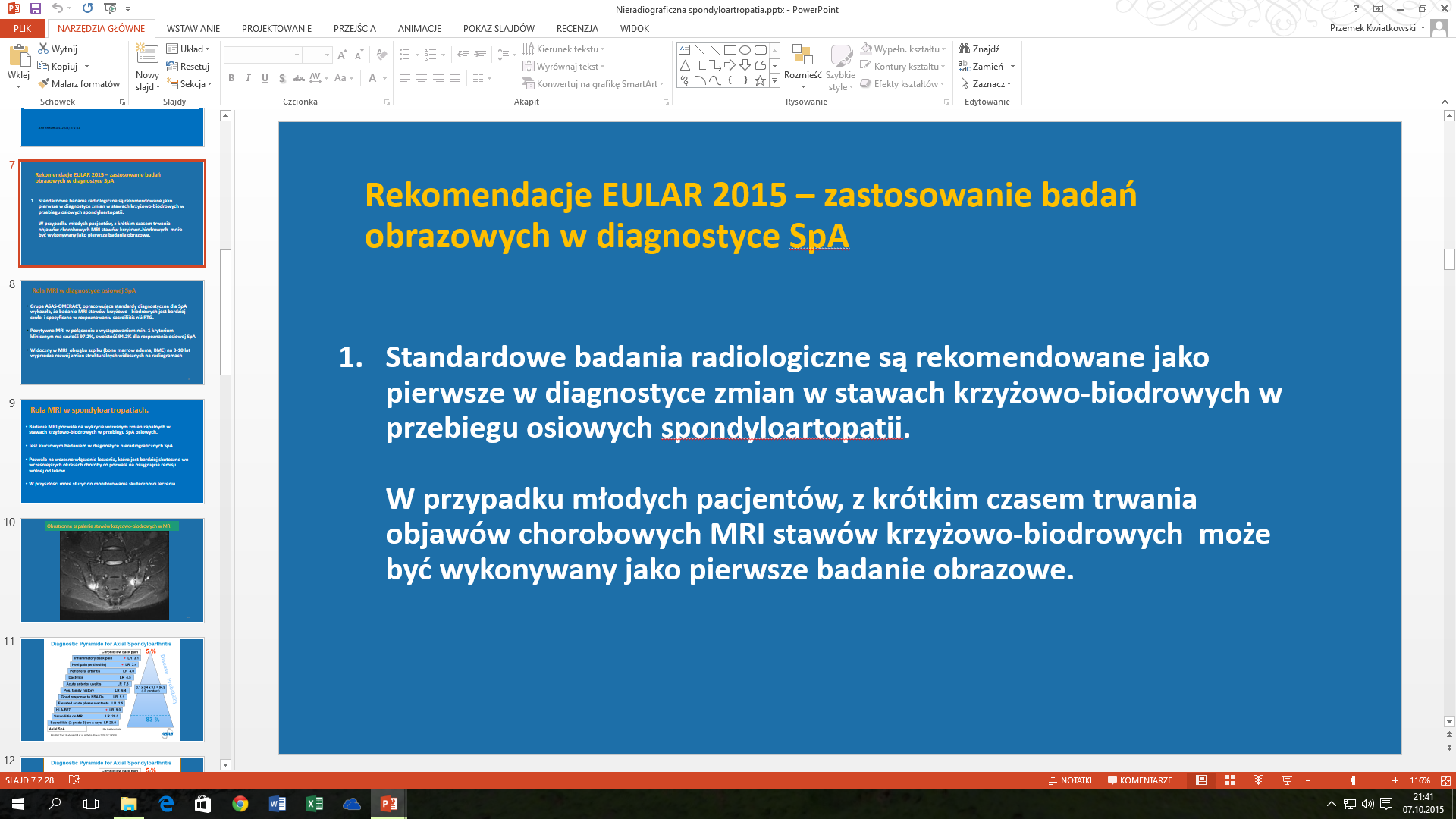Viewport: 1456px width, 819px height.
Task: Increase font size with the large A icon
Action: pyautogui.click(x=342, y=55)
